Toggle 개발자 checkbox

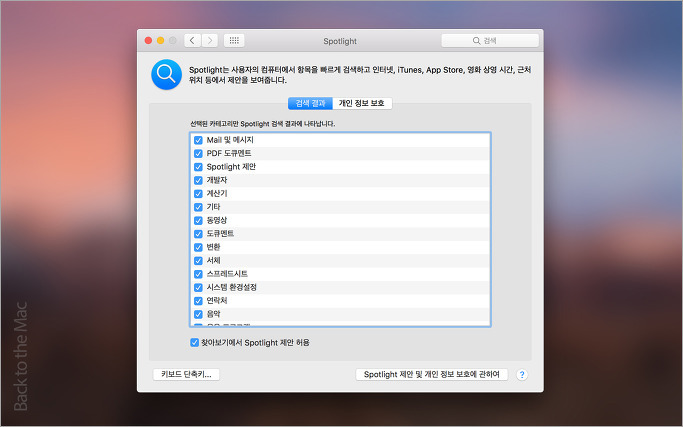coord(198,180)
